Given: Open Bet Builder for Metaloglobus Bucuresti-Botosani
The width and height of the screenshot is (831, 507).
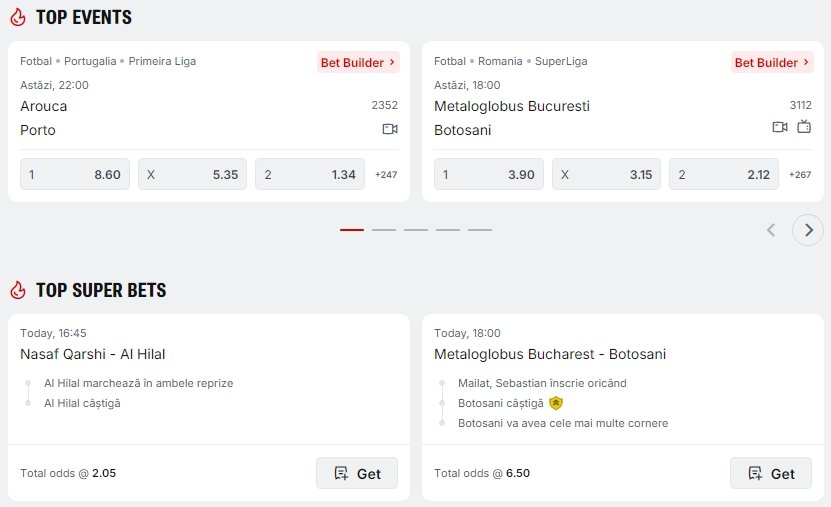Looking at the screenshot, I should tap(772, 62).
